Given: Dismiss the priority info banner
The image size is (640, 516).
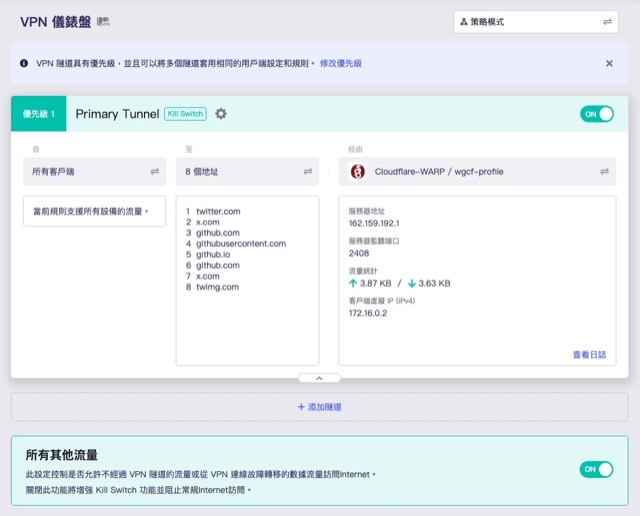Looking at the screenshot, I should (x=609, y=63).
